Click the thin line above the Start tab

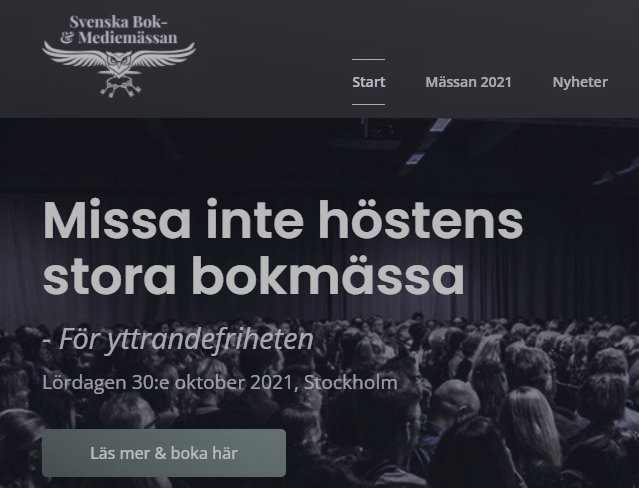point(368,60)
